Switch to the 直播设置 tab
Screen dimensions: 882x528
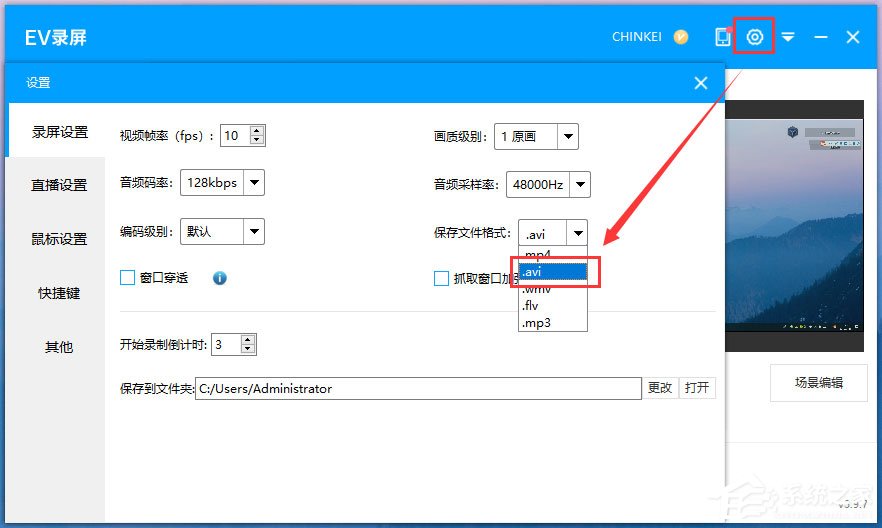(59, 185)
